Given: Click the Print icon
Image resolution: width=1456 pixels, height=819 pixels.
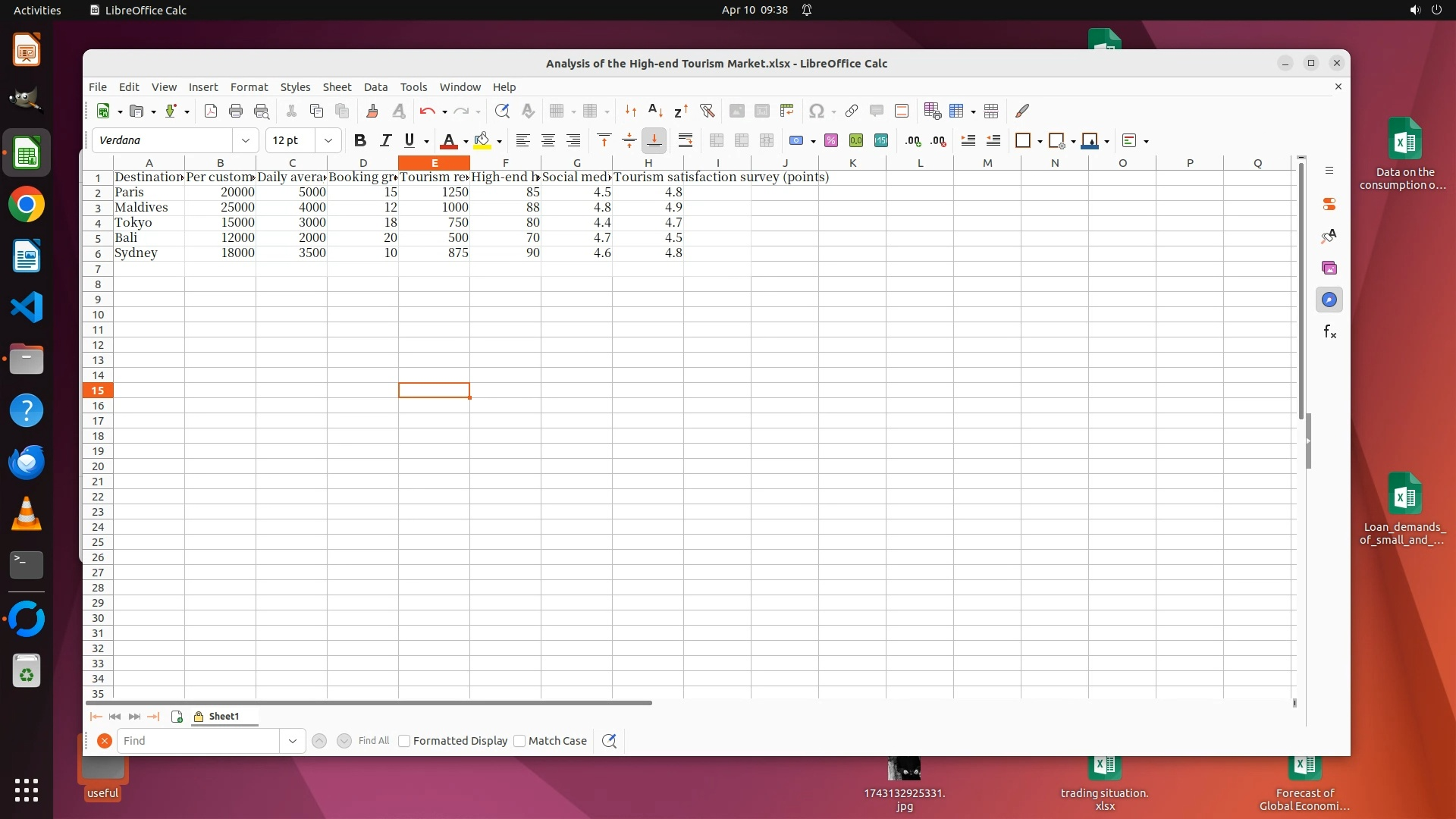Looking at the screenshot, I should 236,111.
